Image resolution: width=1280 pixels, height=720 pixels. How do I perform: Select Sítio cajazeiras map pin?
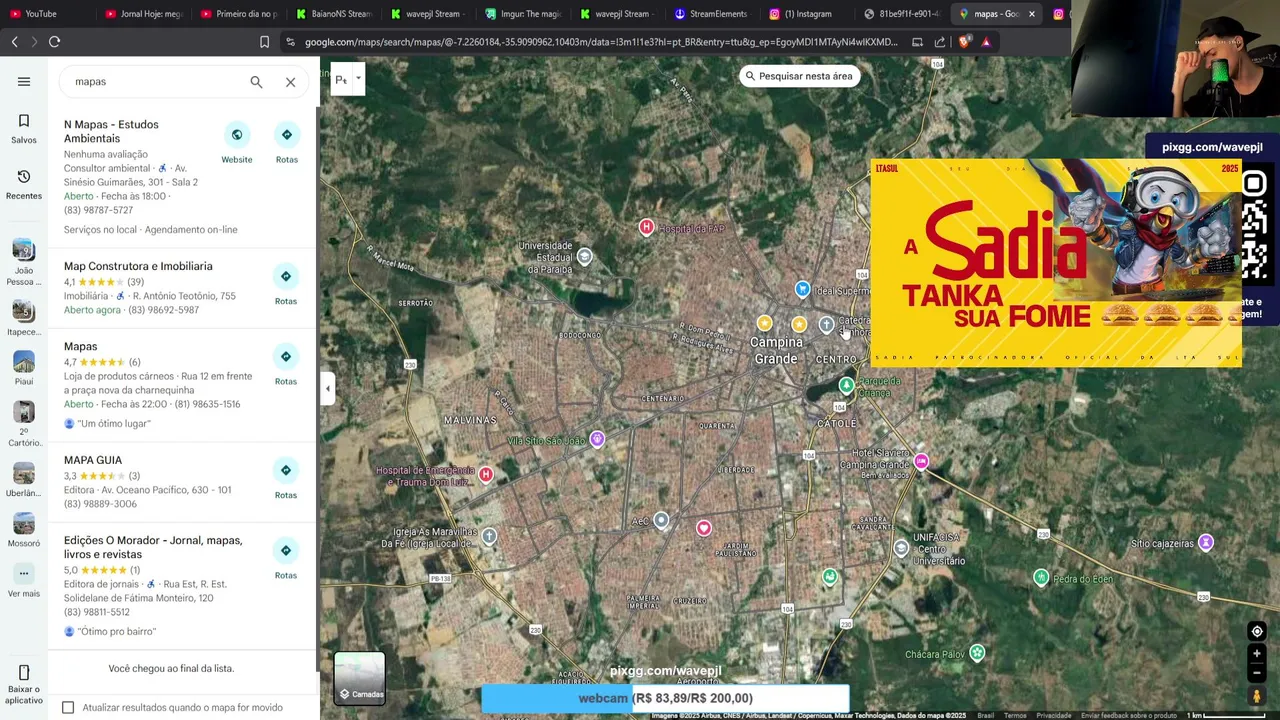[x=1206, y=543]
